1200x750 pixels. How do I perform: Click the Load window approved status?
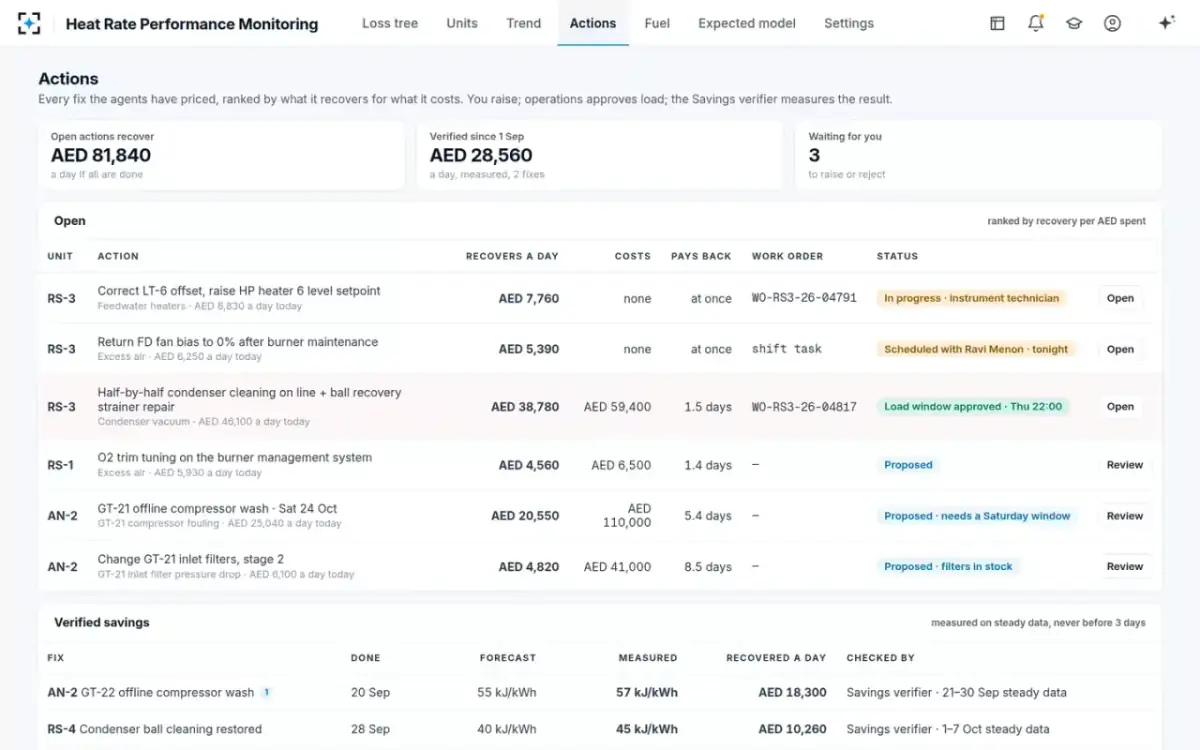[x=973, y=407]
